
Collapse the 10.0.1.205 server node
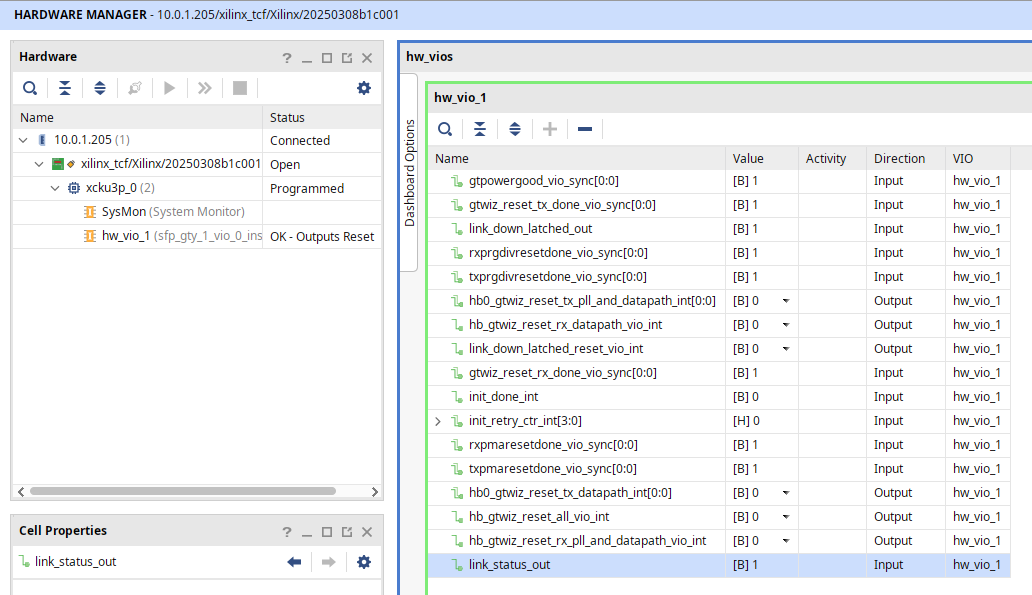23,140
